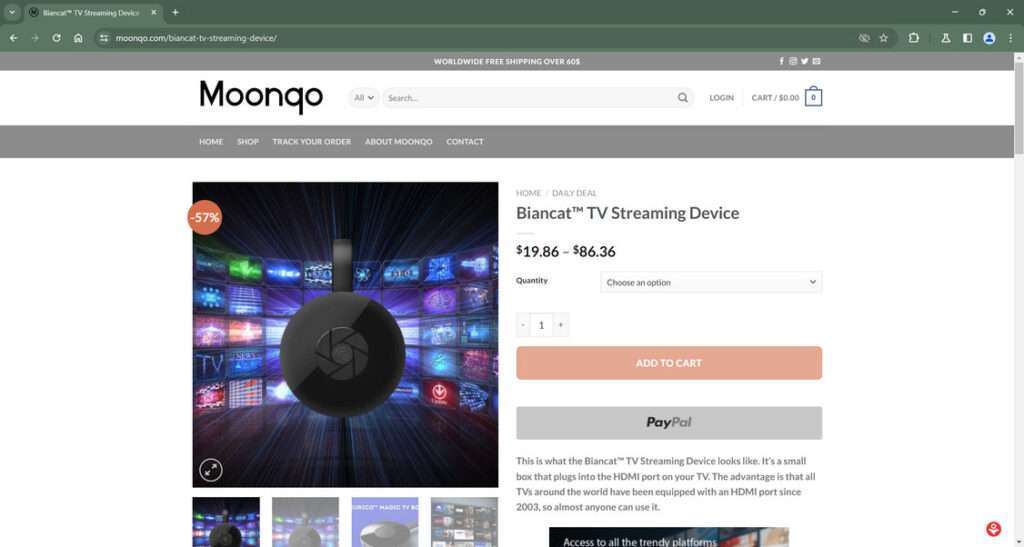Viewport: 1024px width, 547px height.
Task: Open the shopping cart bag icon
Action: 813,97
